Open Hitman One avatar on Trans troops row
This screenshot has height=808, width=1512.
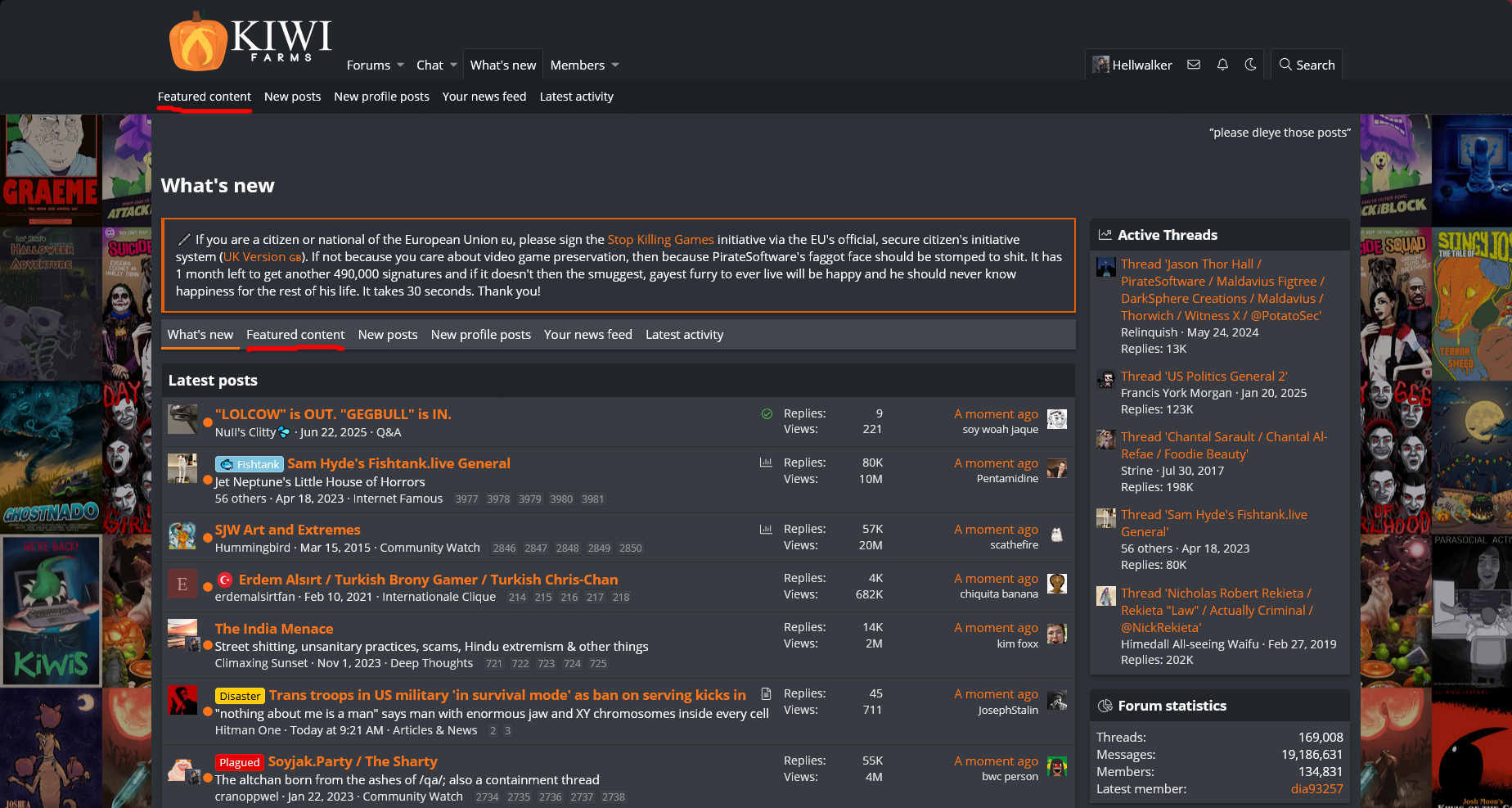[182, 700]
